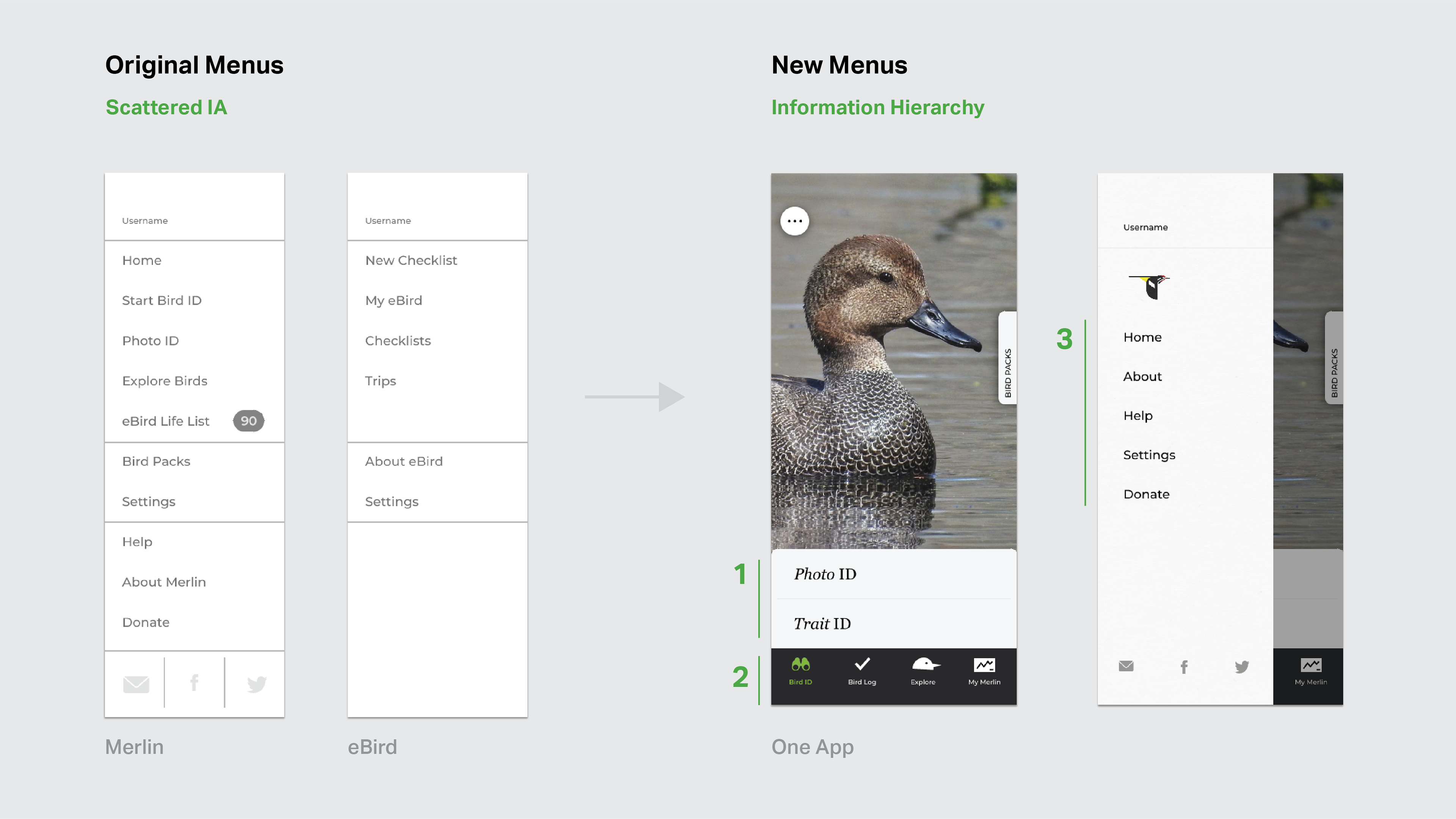
Task: Click the Facebook icon in Merlin menu
Action: (195, 683)
